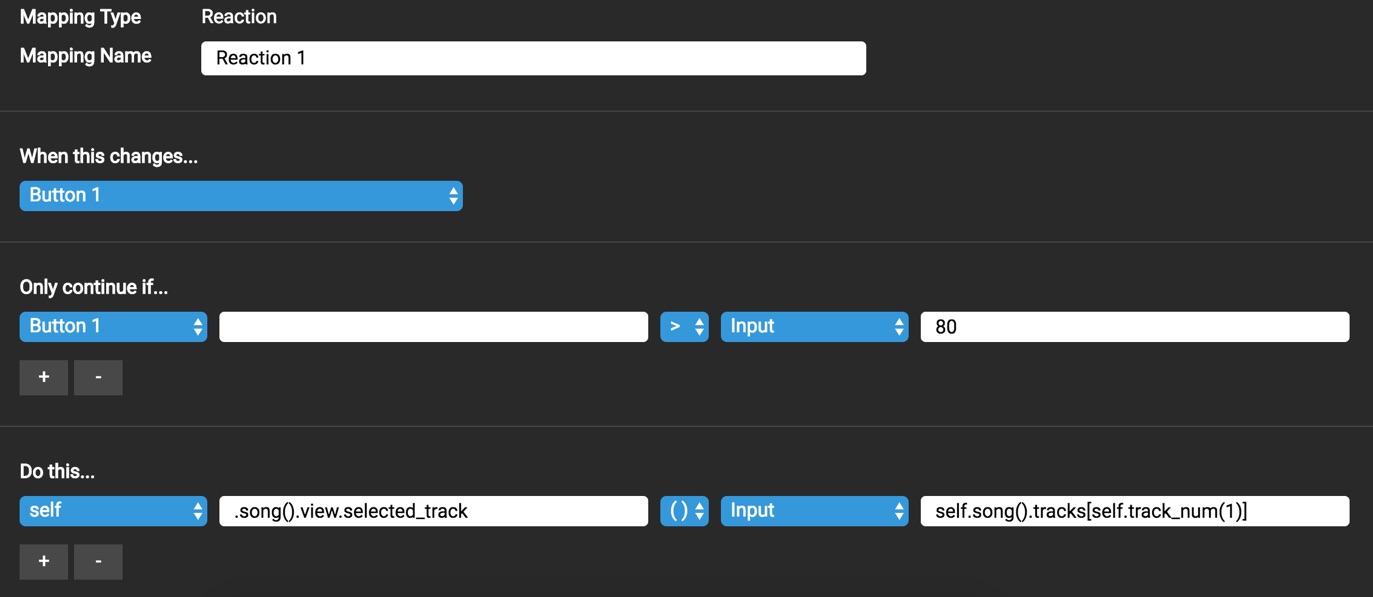Remove a condition with the minus button under Only continue if
1373x597 pixels.
pos(98,378)
